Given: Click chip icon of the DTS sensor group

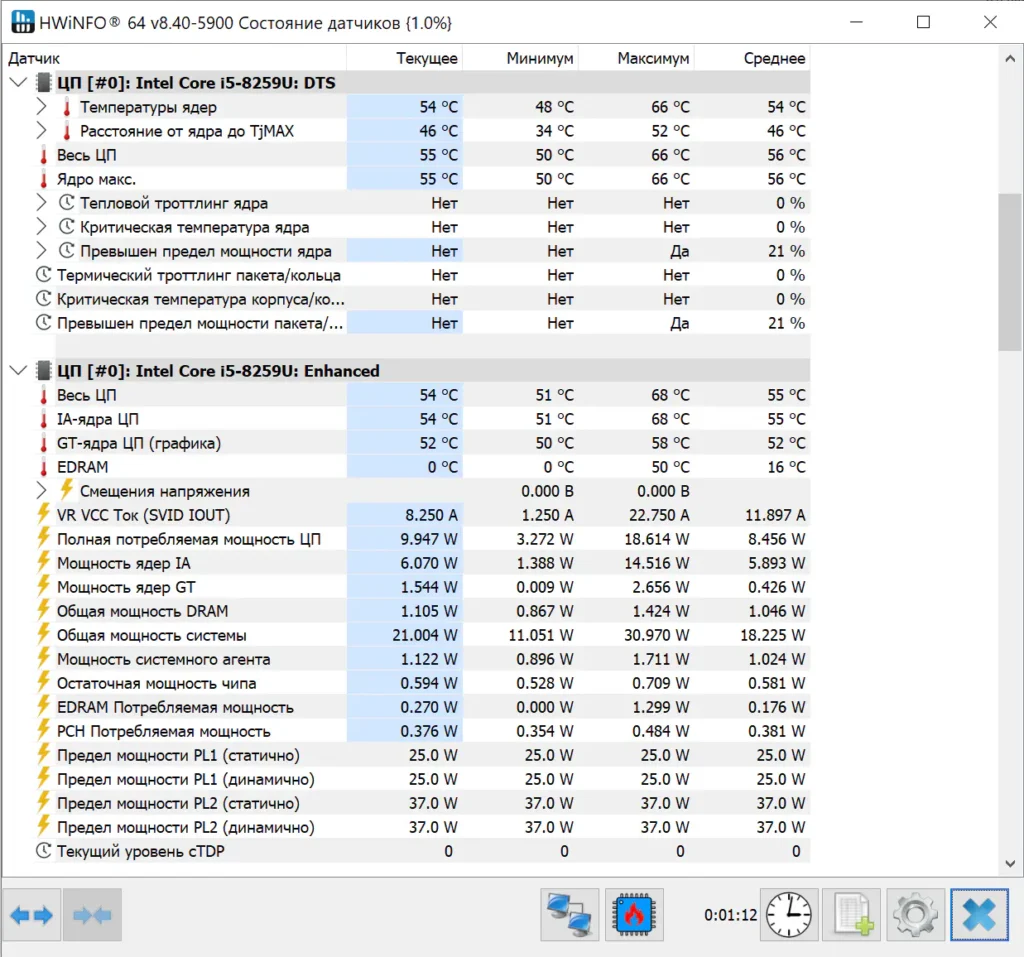Looking at the screenshot, I should 44,83.
